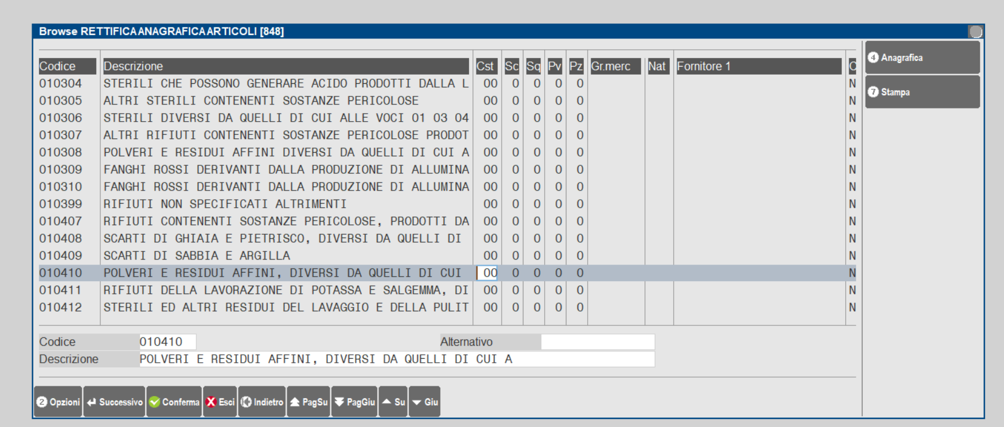1004x427 pixels.
Task: Move up one row with Su
Action: coord(393,401)
